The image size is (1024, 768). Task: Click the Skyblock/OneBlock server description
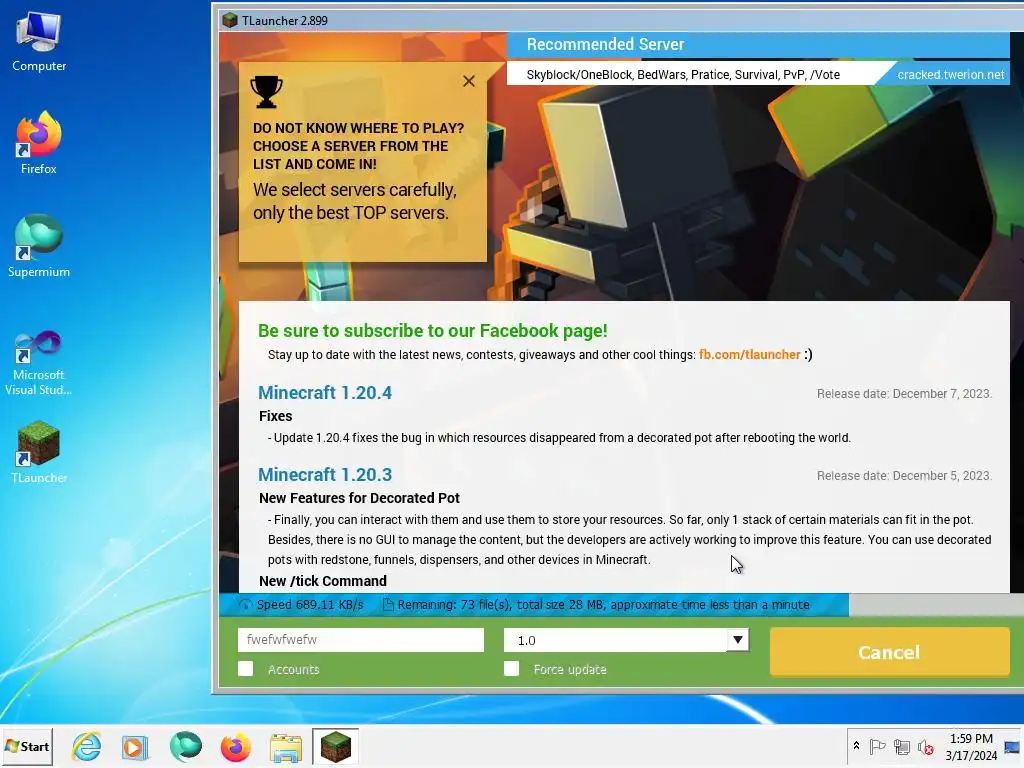click(683, 74)
